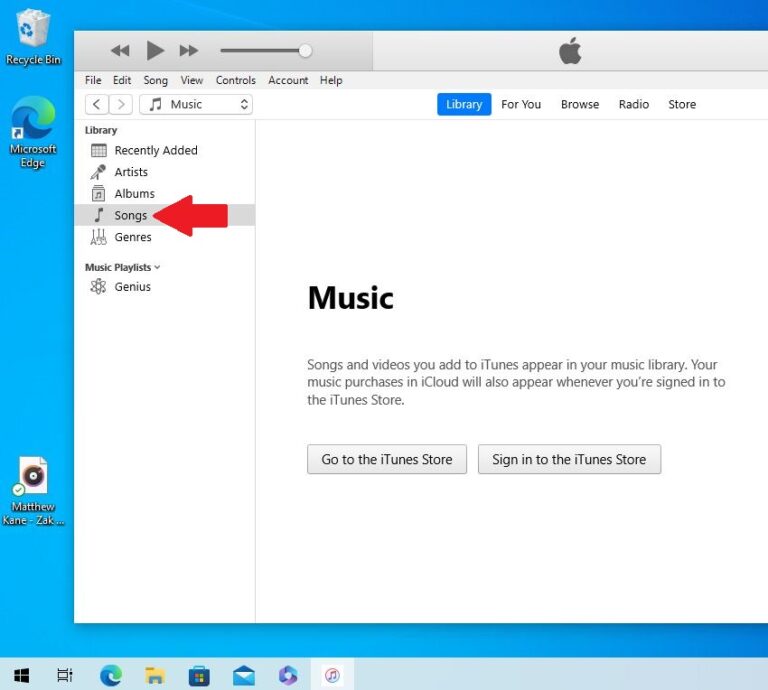Image resolution: width=768 pixels, height=690 pixels.
Task: Open the Controls menu
Action: 236,80
